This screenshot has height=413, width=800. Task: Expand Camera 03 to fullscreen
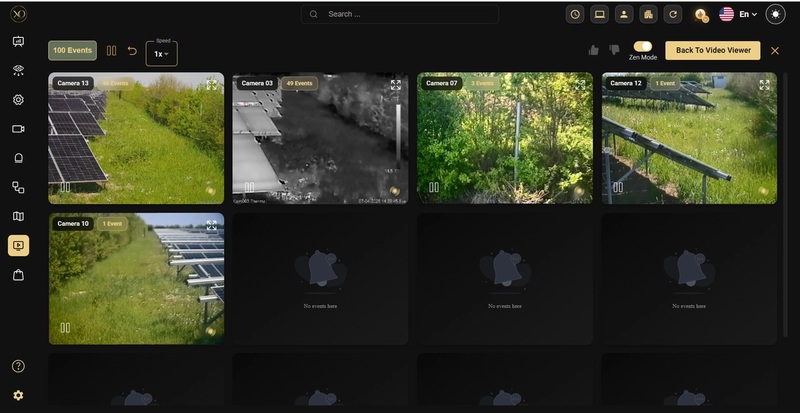coord(396,85)
